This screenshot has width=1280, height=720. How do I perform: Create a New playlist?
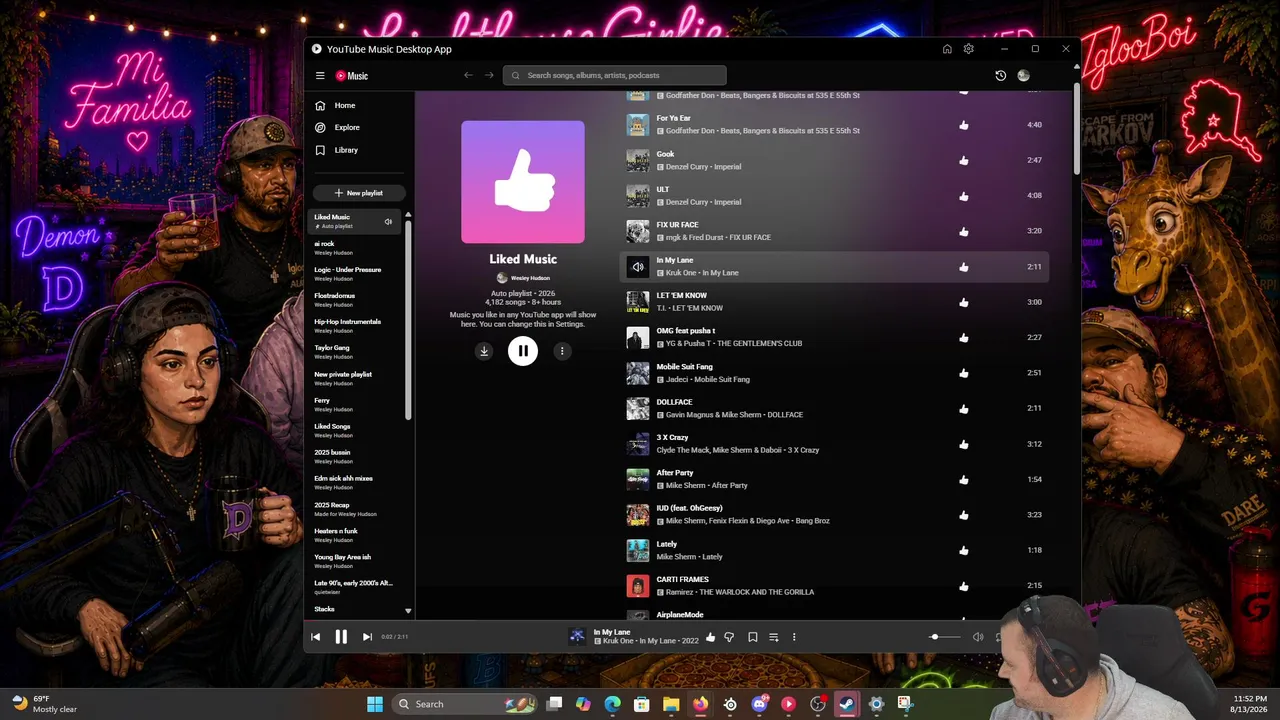click(359, 193)
